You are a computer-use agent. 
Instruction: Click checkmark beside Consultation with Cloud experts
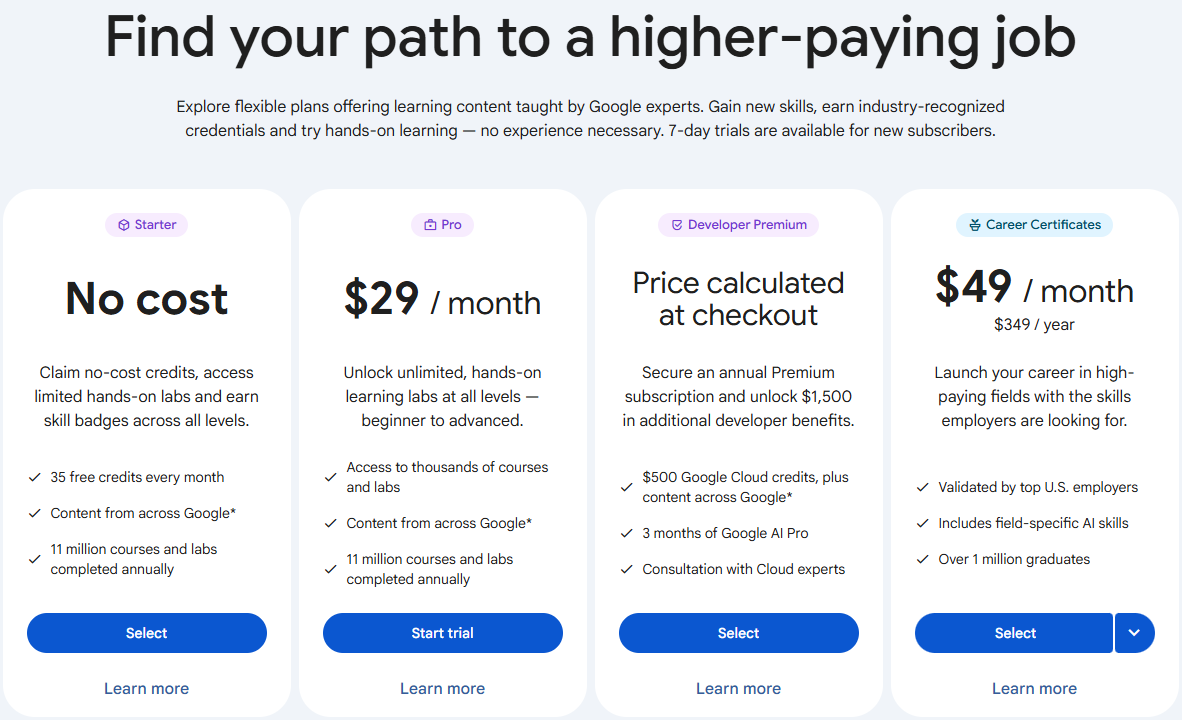pos(627,569)
